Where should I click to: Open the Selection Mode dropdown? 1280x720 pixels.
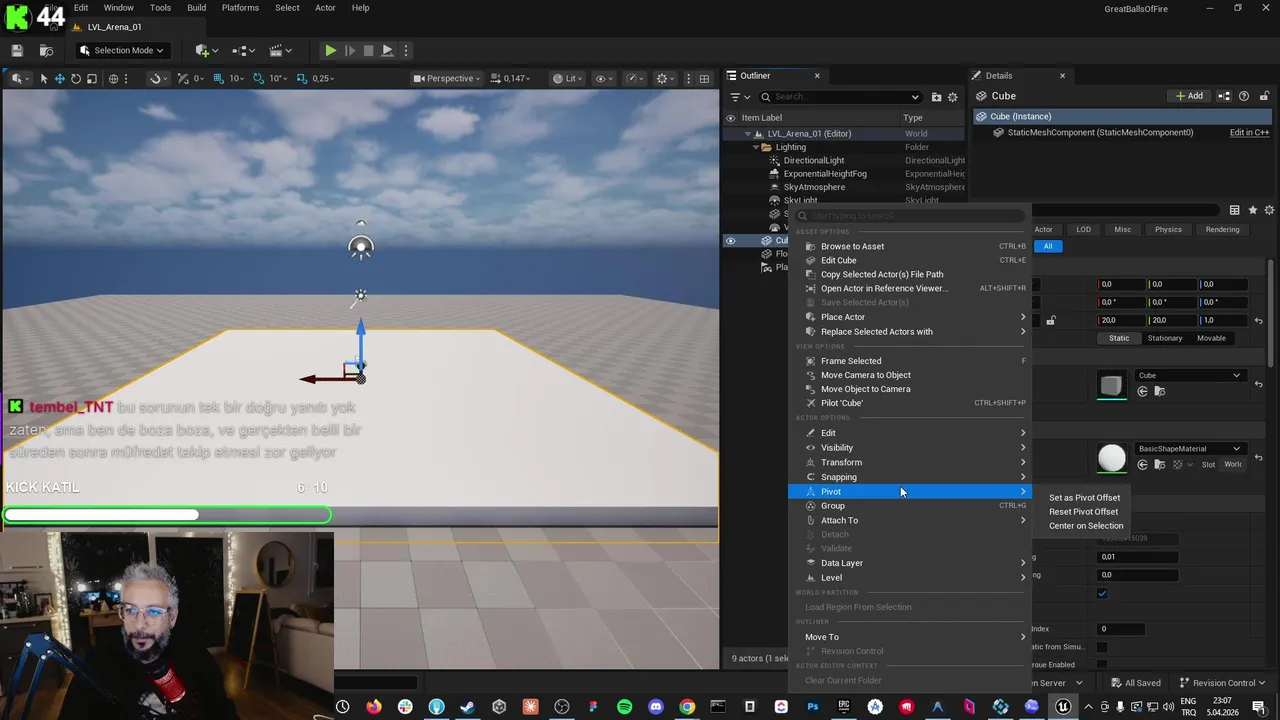tap(121, 50)
